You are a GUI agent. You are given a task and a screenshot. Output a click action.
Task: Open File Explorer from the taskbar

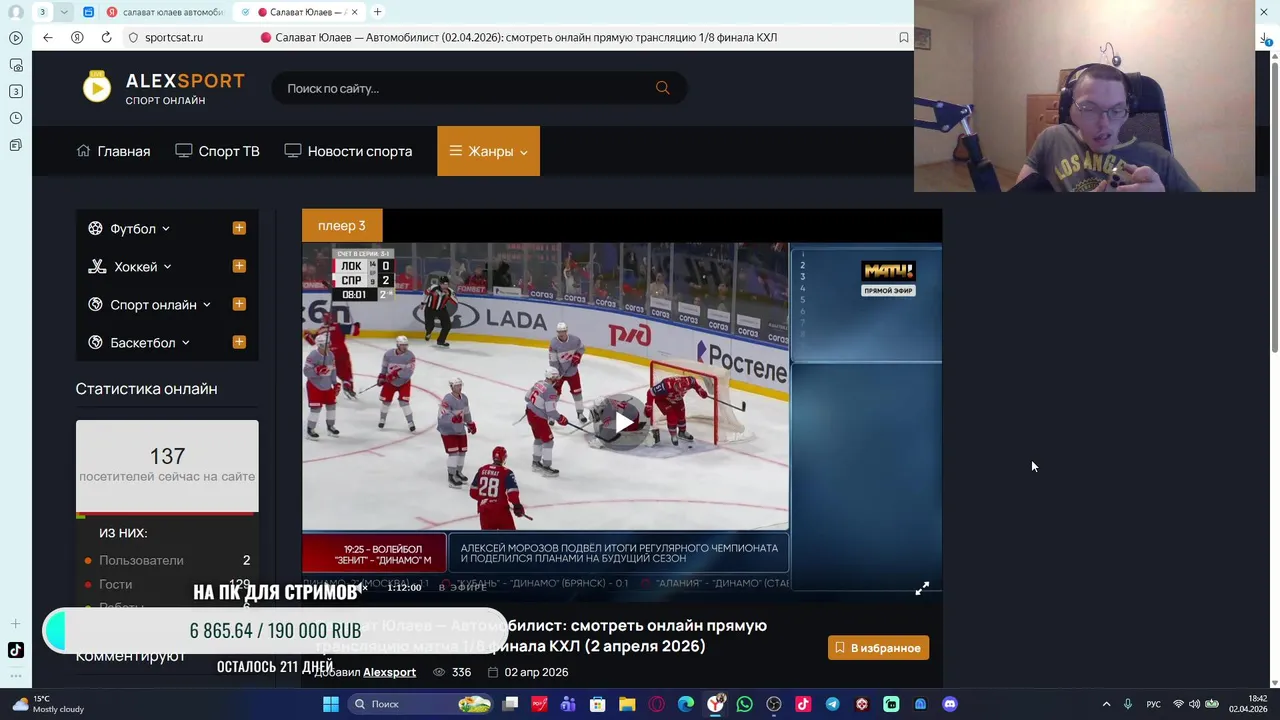pos(627,704)
